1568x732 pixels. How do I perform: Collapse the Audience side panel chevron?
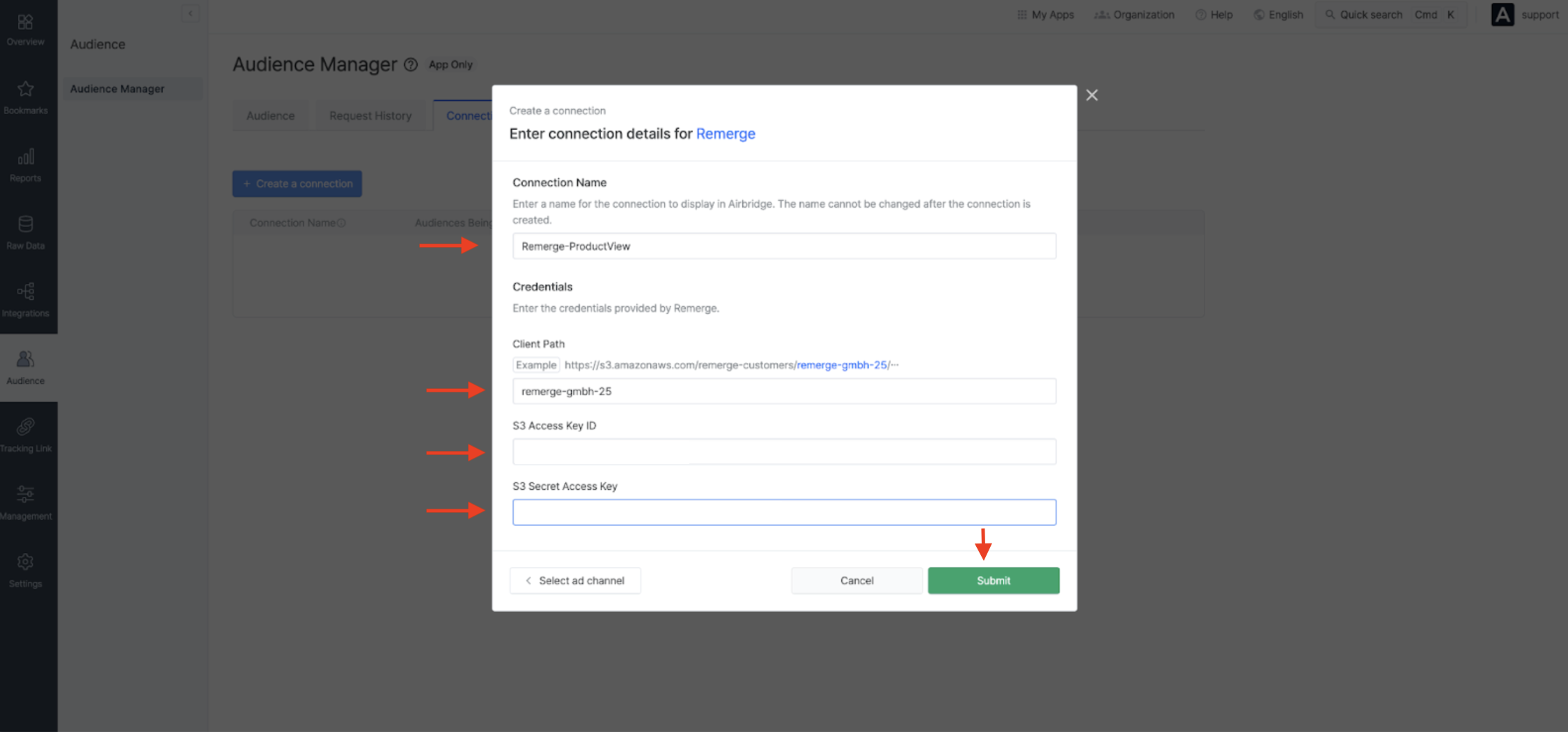pos(190,13)
